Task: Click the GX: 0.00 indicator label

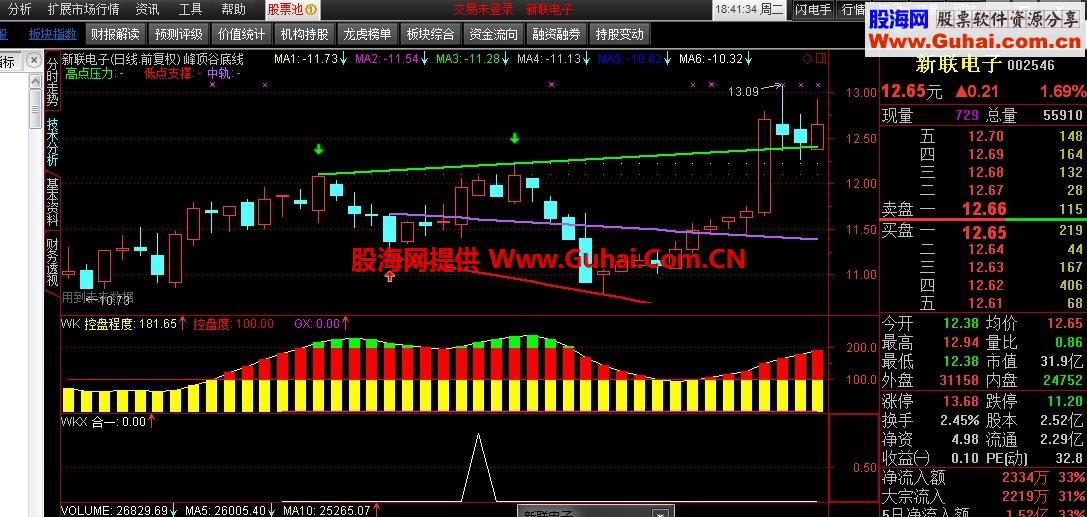Action: tap(322, 324)
